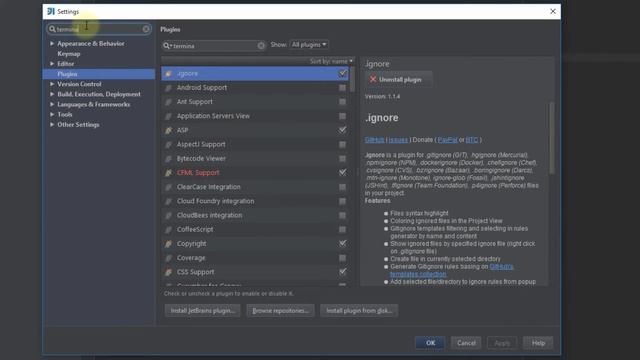The image size is (640, 360).
Task: Open the Show All plugins dropdown
Action: (309, 44)
